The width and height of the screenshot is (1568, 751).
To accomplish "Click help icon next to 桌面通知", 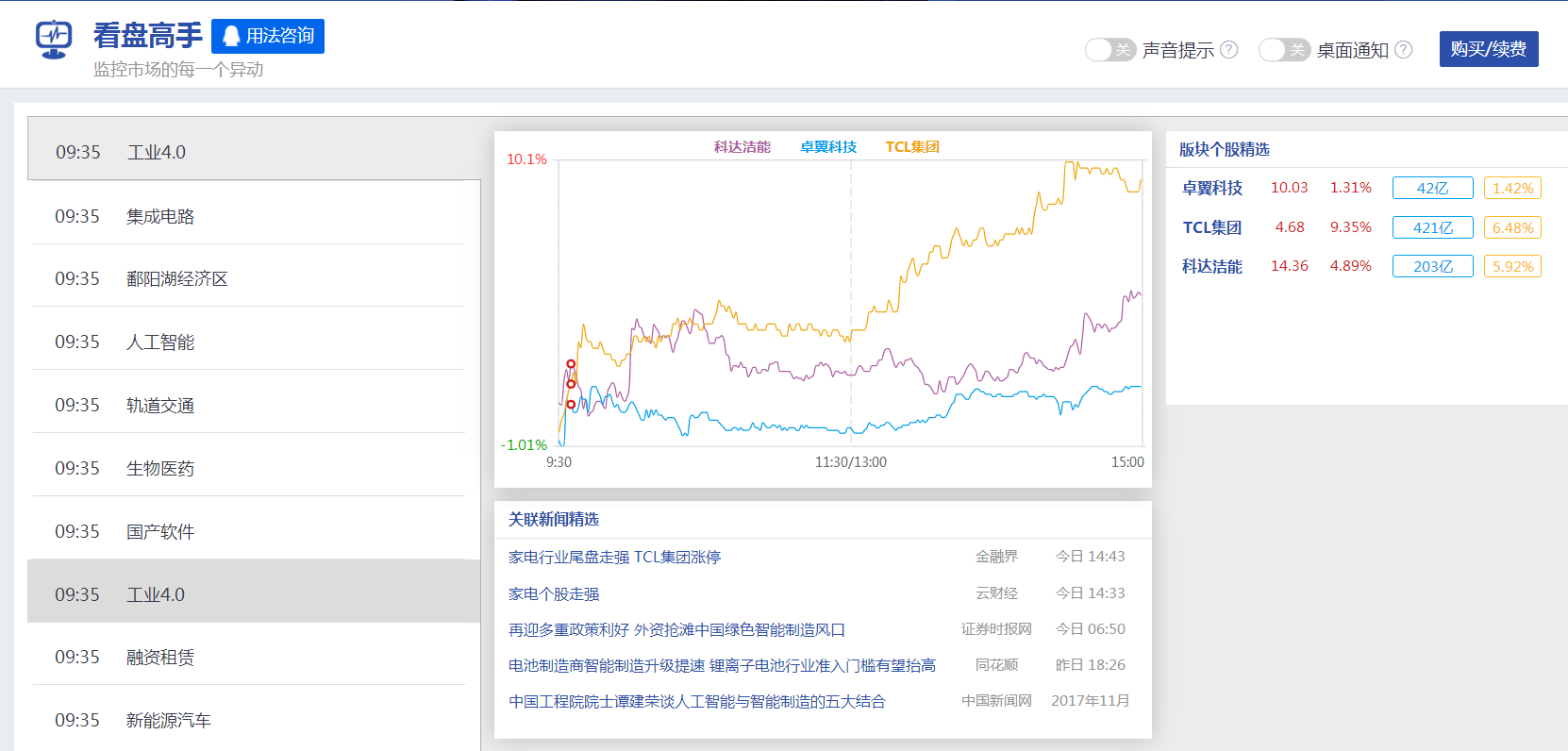I will click(1403, 50).
